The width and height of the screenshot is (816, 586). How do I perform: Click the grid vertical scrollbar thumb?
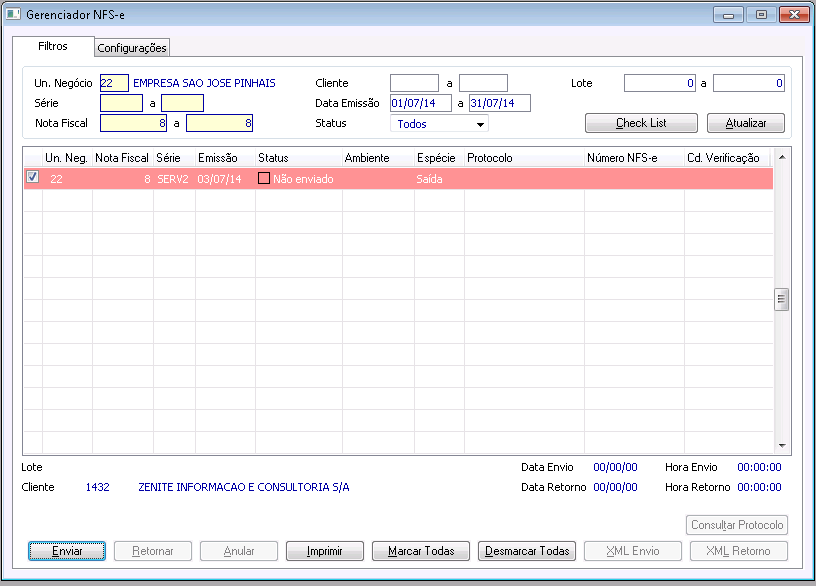(781, 299)
